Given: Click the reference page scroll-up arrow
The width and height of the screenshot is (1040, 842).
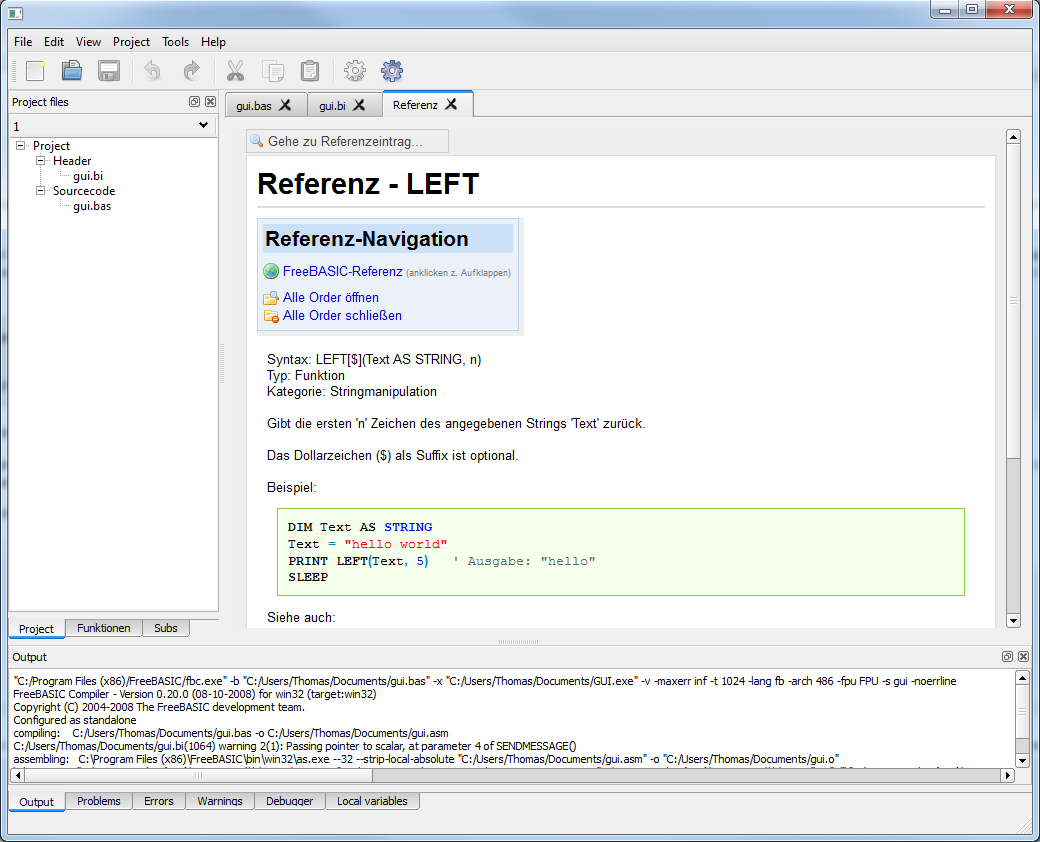Looking at the screenshot, I should click(1013, 137).
